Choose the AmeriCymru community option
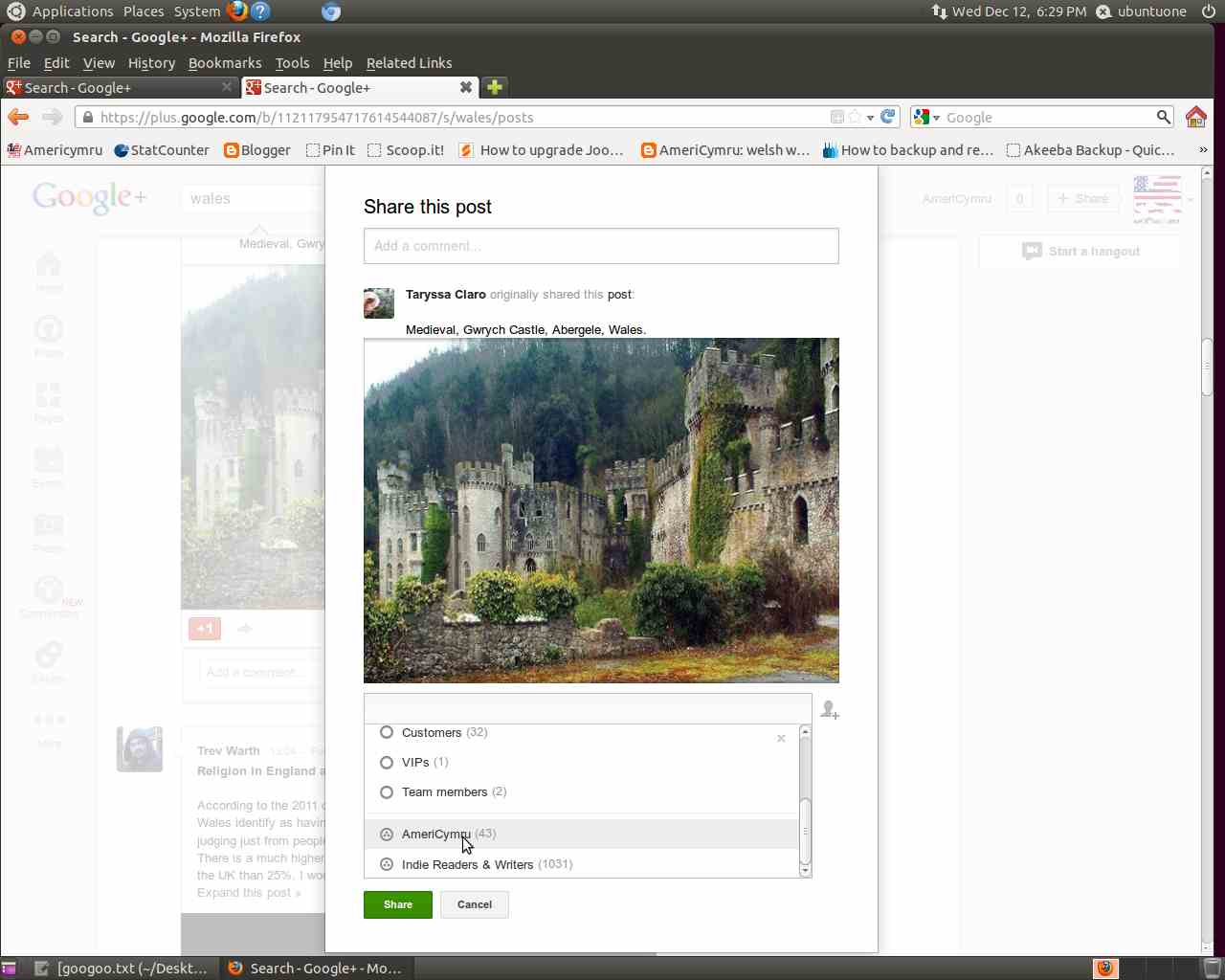Viewport: 1225px width, 980px height. click(581, 834)
